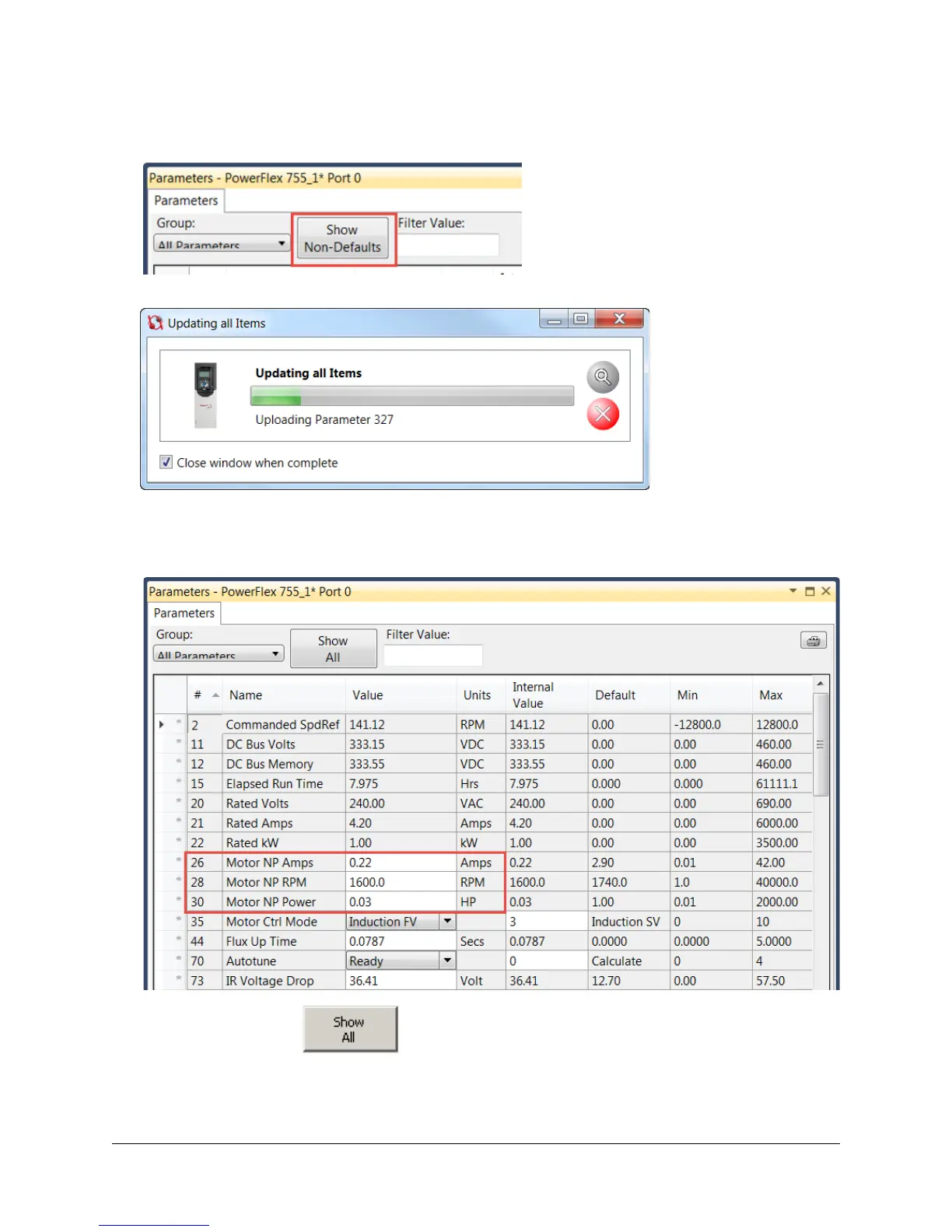This screenshot has height=1232, width=952.
Task: Click the row pointer beside Commanded SpdRef
Action: 162,724
